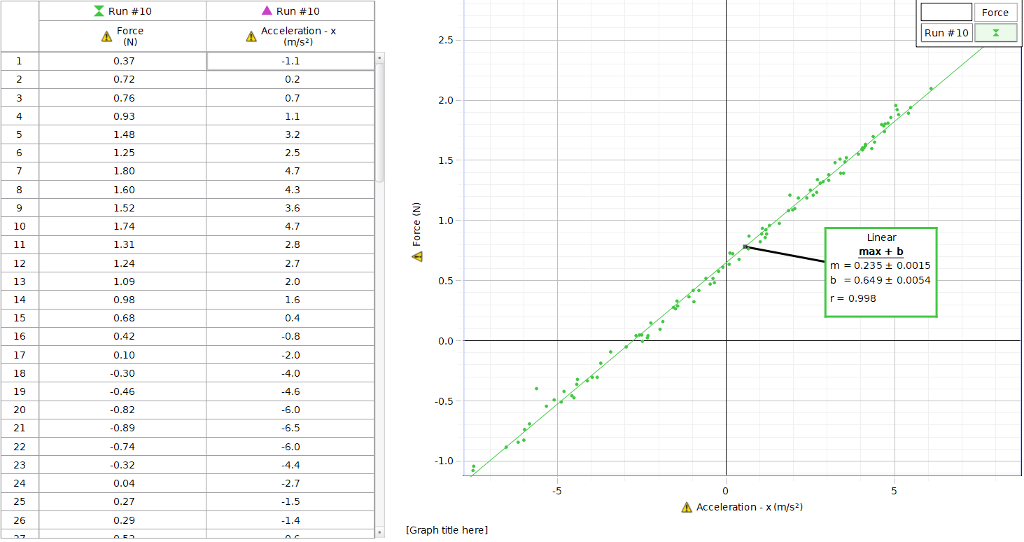Select the Linear curve fit results box

881,272
